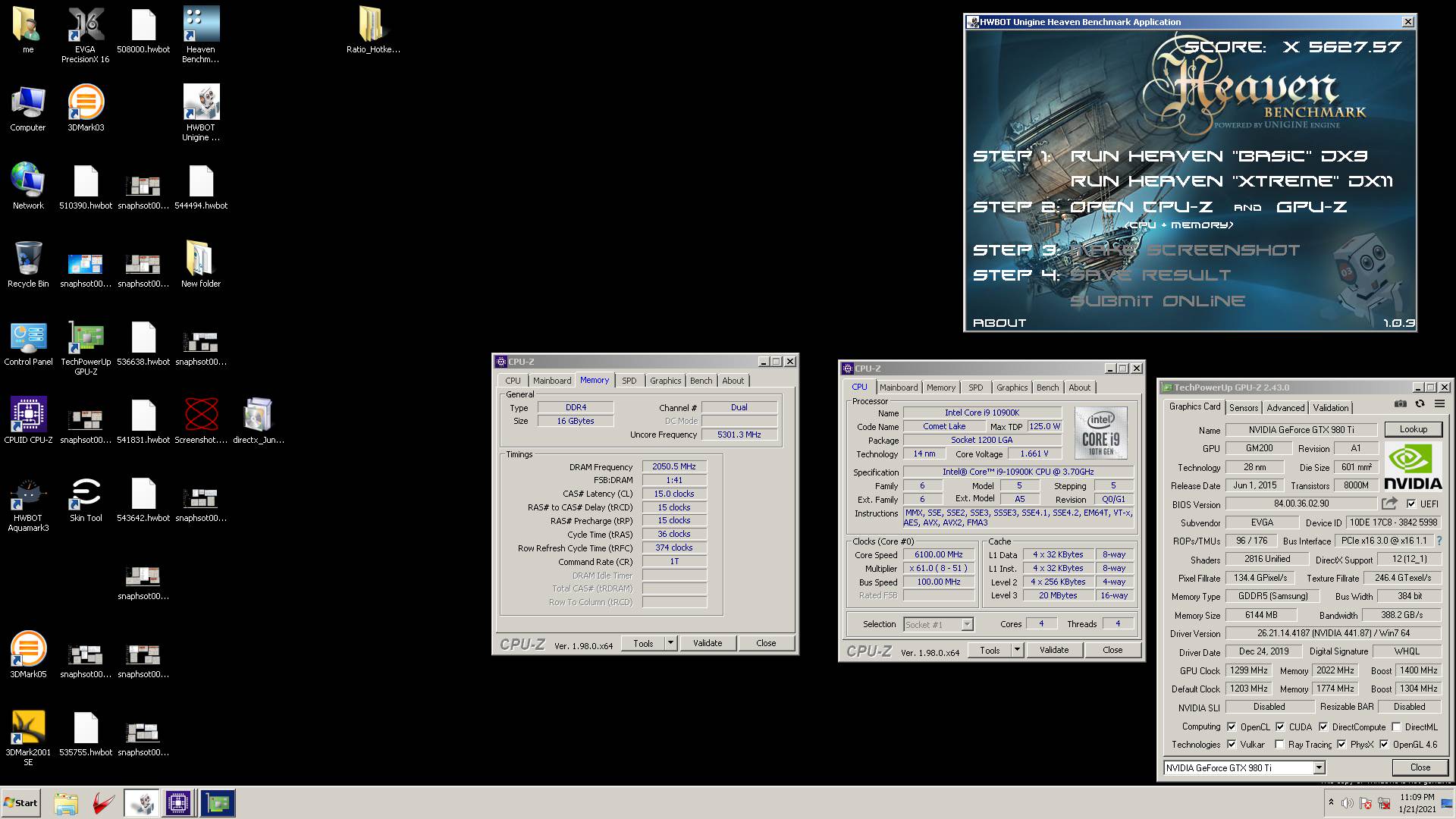
Task: Open Graphics tab in CPU-Z CPU window
Action: (x=1012, y=388)
